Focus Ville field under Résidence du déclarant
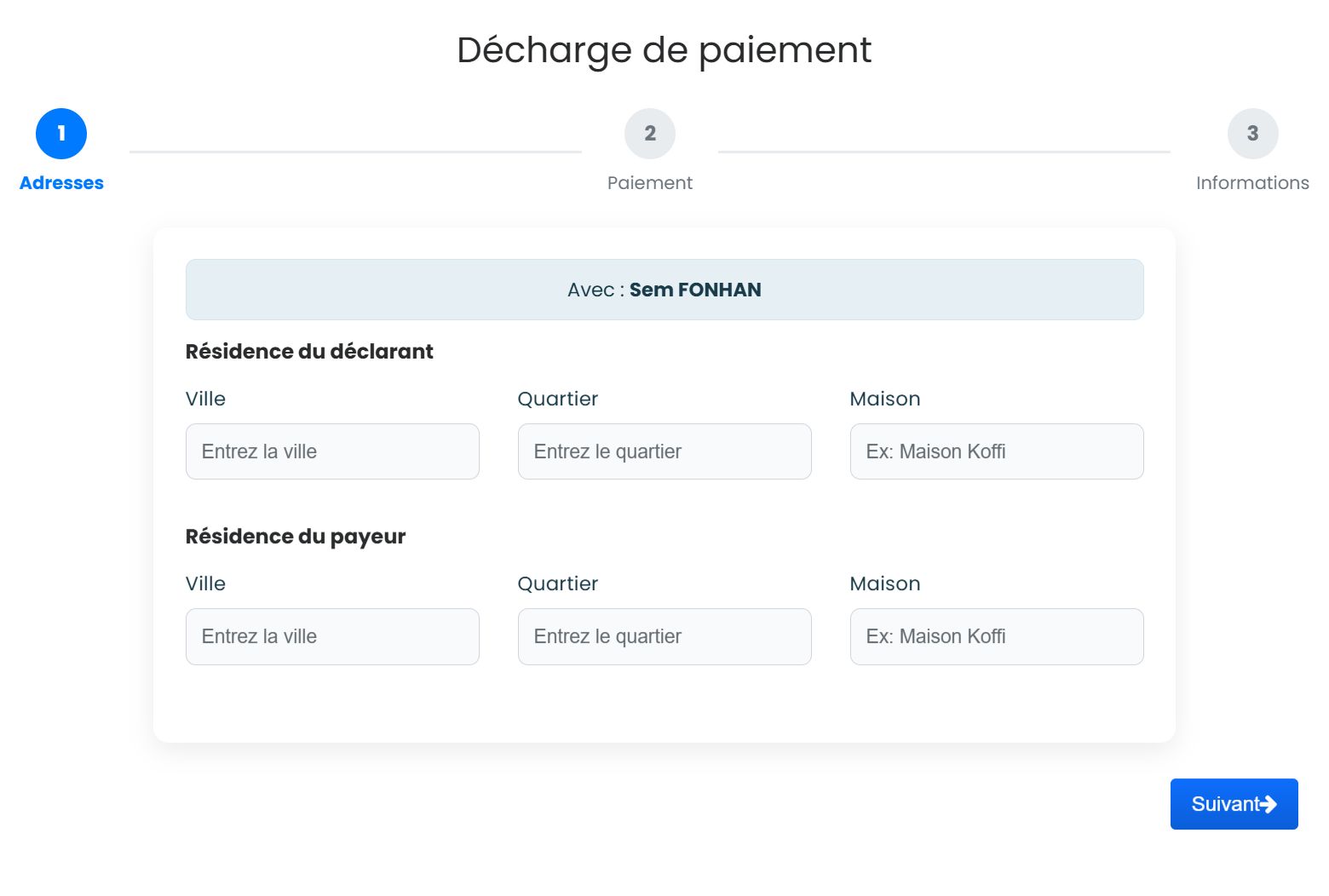1329x896 pixels. pos(332,451)
